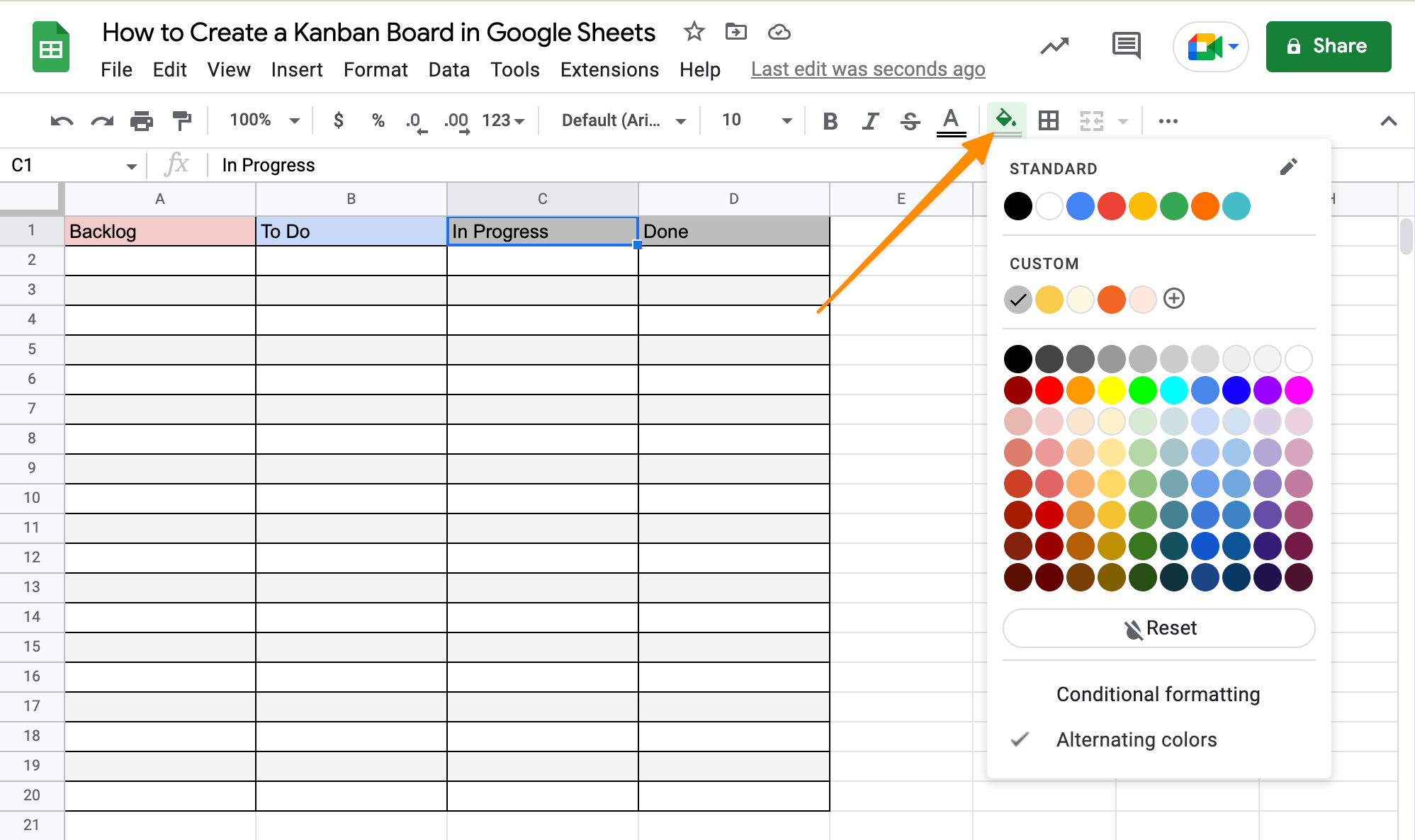
Task: Click the undo icon
Action: point(62,121)
